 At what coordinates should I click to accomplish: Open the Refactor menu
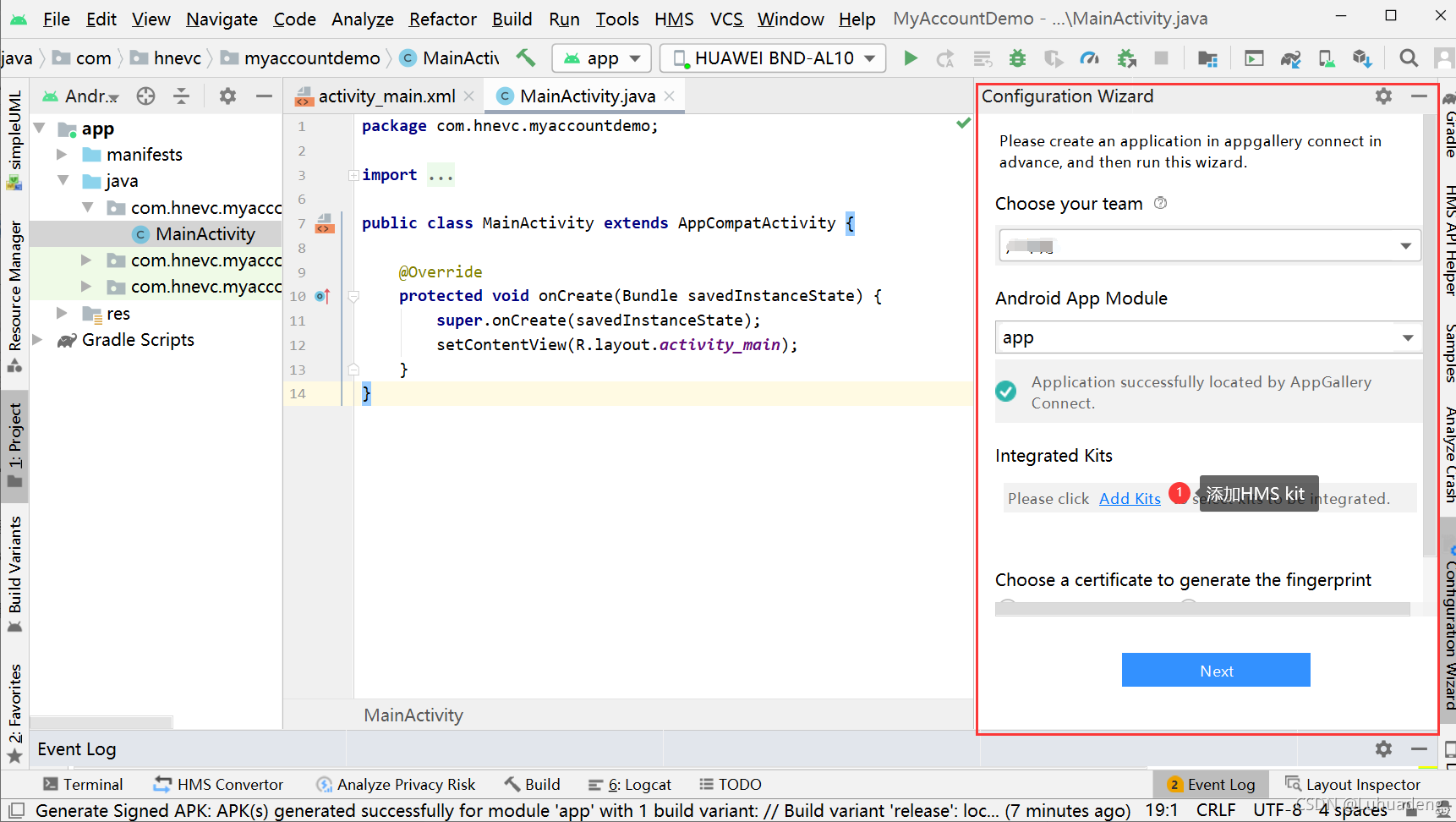pyautogui.click(x=443, y=19)
